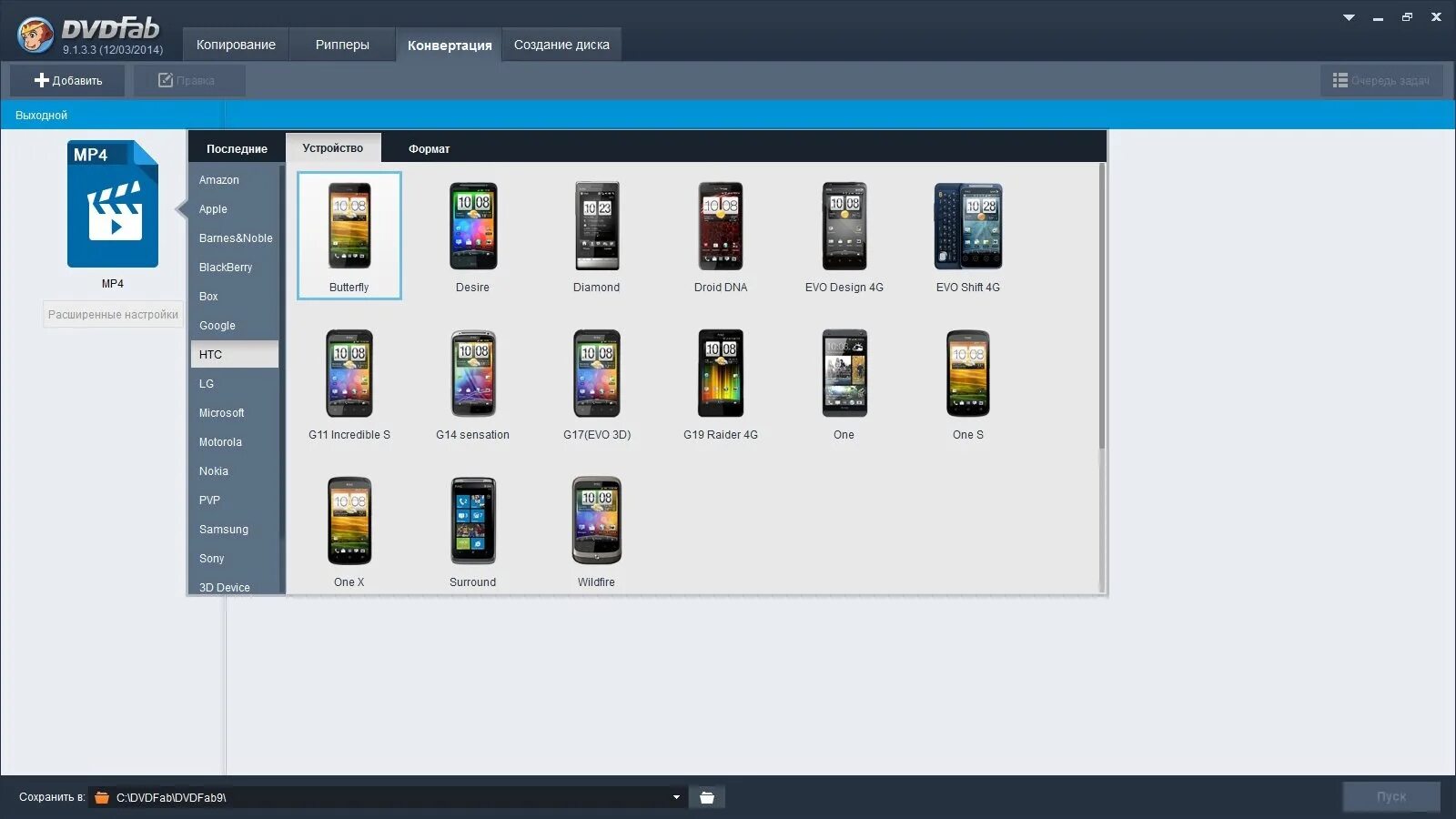
Task: Click the DVDFab logo mascot
Action: click(x=35, y=35)
